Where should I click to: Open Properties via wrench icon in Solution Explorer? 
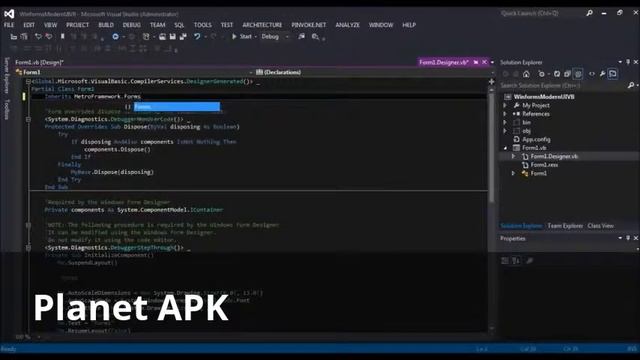602,74
